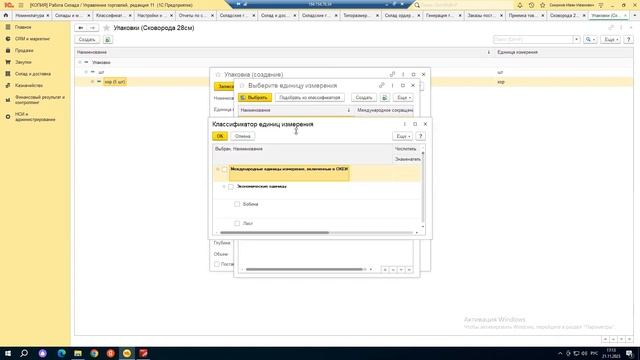Open more-options dots in Классификатор title bar

404,124
